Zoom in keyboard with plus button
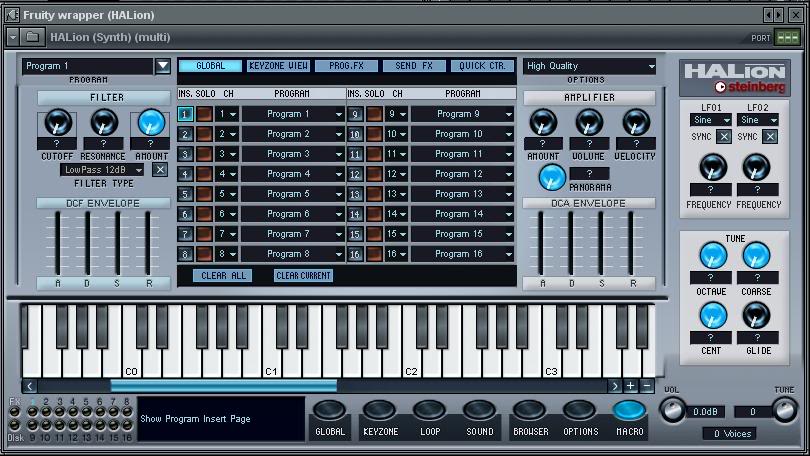 tap(631, 386)
